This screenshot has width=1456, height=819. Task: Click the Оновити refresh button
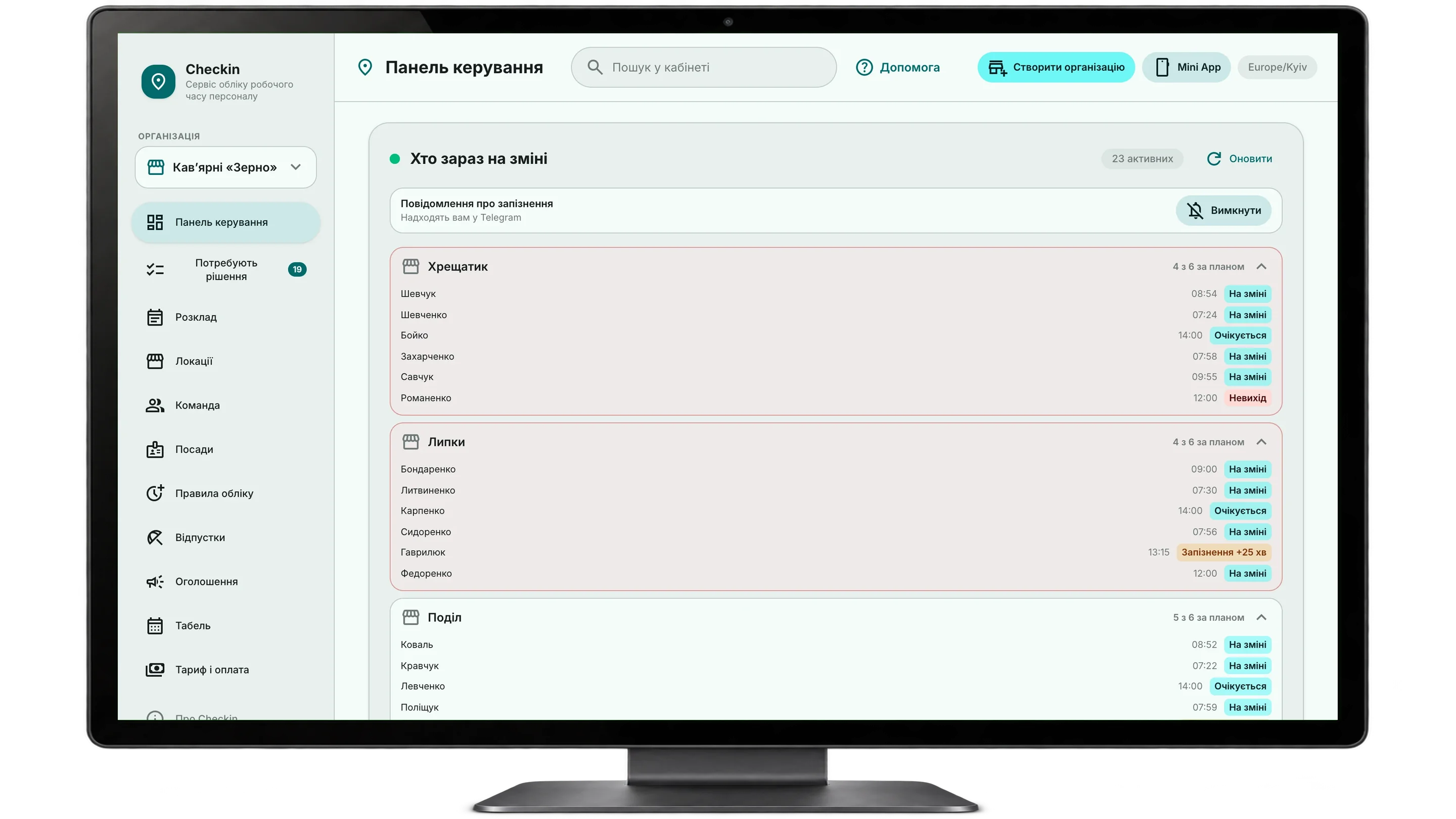click(1239, 159)
